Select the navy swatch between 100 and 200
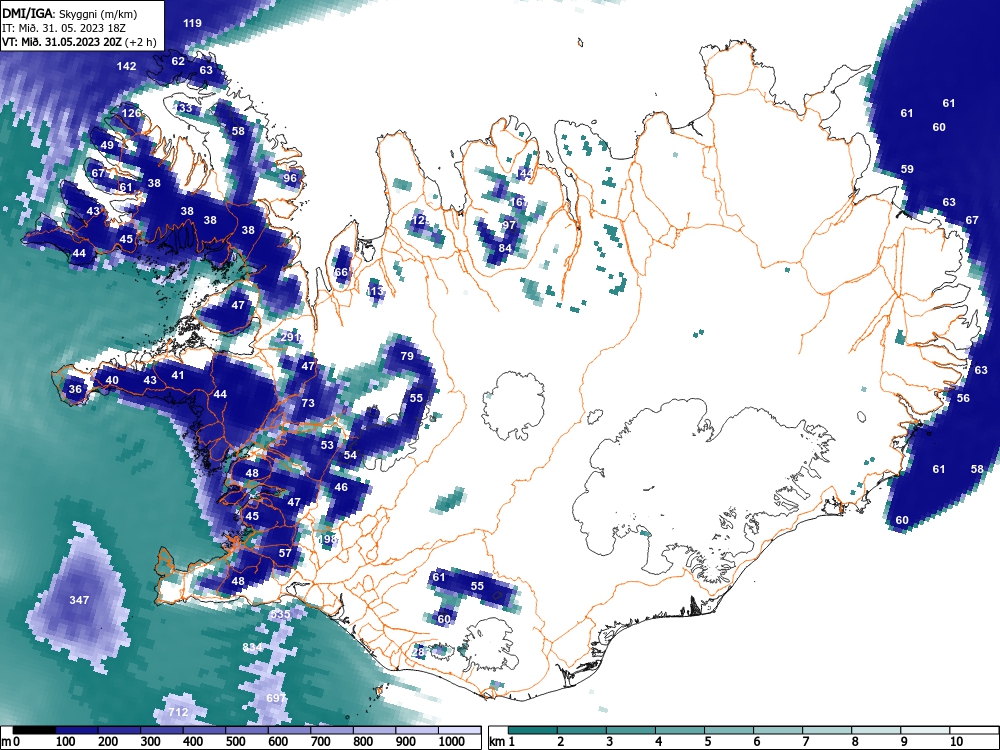The width and height of the screenshot is (1000, 750). tap(77, 730)
